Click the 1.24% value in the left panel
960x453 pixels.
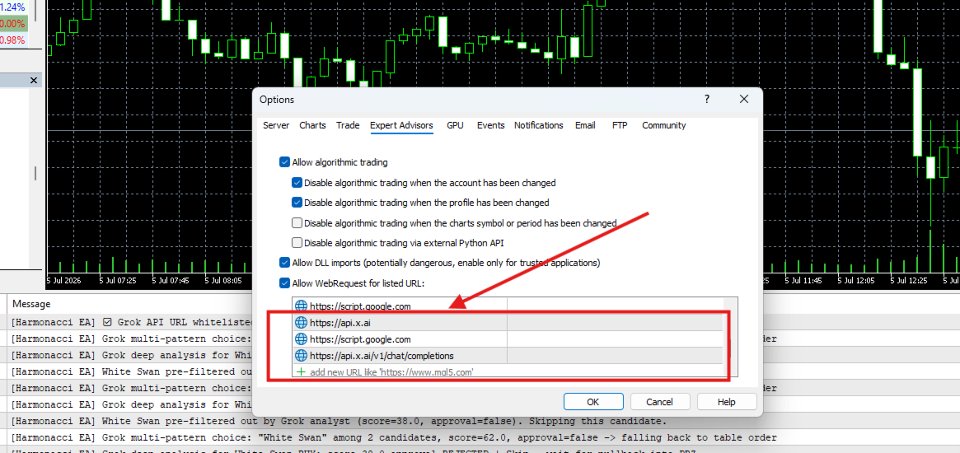[12, 7]
